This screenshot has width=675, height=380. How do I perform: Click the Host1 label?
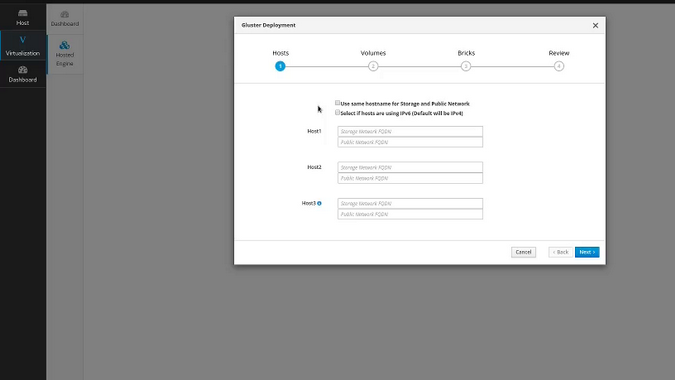point(314,131)
